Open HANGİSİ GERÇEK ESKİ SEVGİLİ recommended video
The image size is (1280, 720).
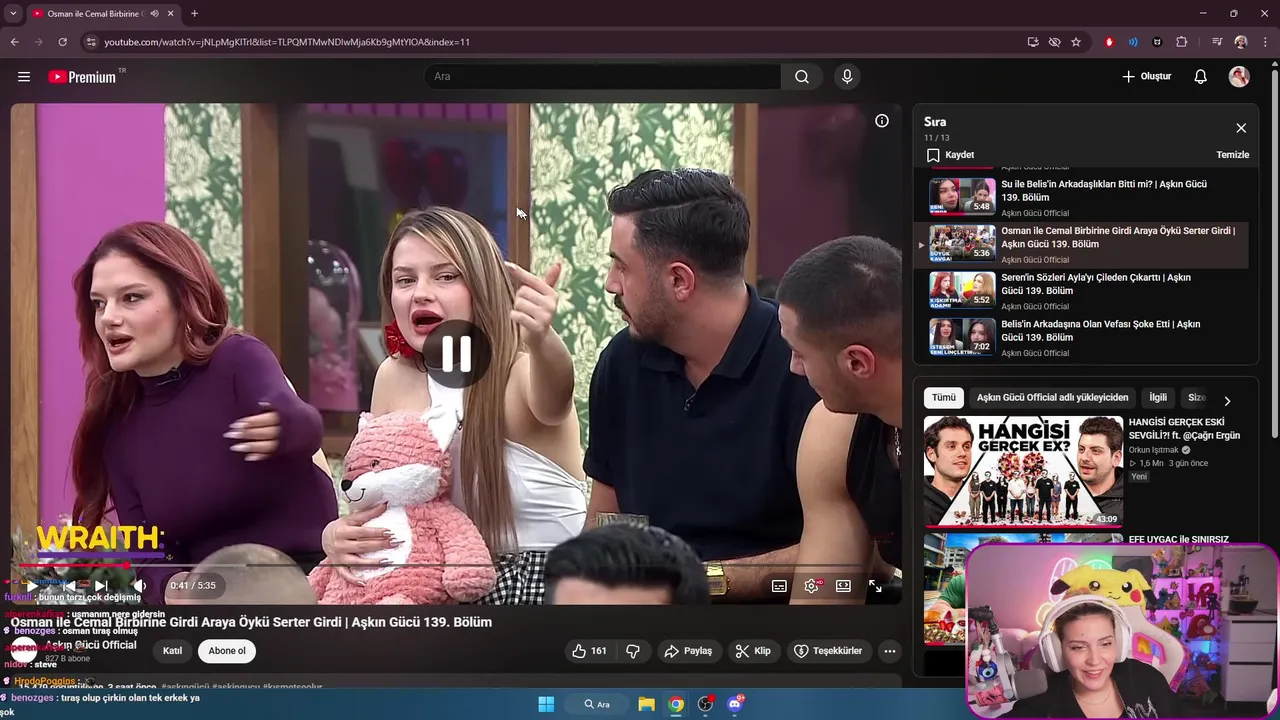click(1022, 472)
